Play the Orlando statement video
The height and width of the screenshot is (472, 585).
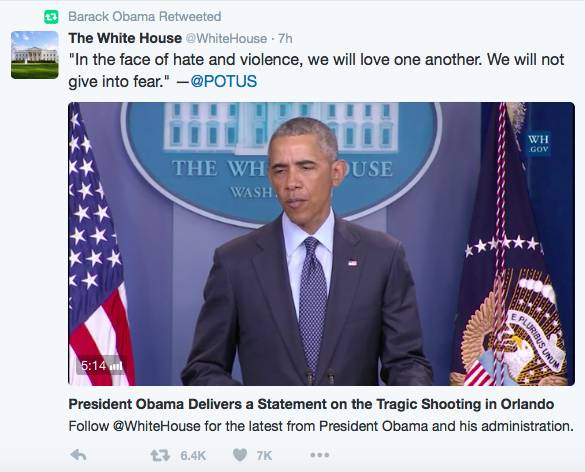tap(321, 244)
